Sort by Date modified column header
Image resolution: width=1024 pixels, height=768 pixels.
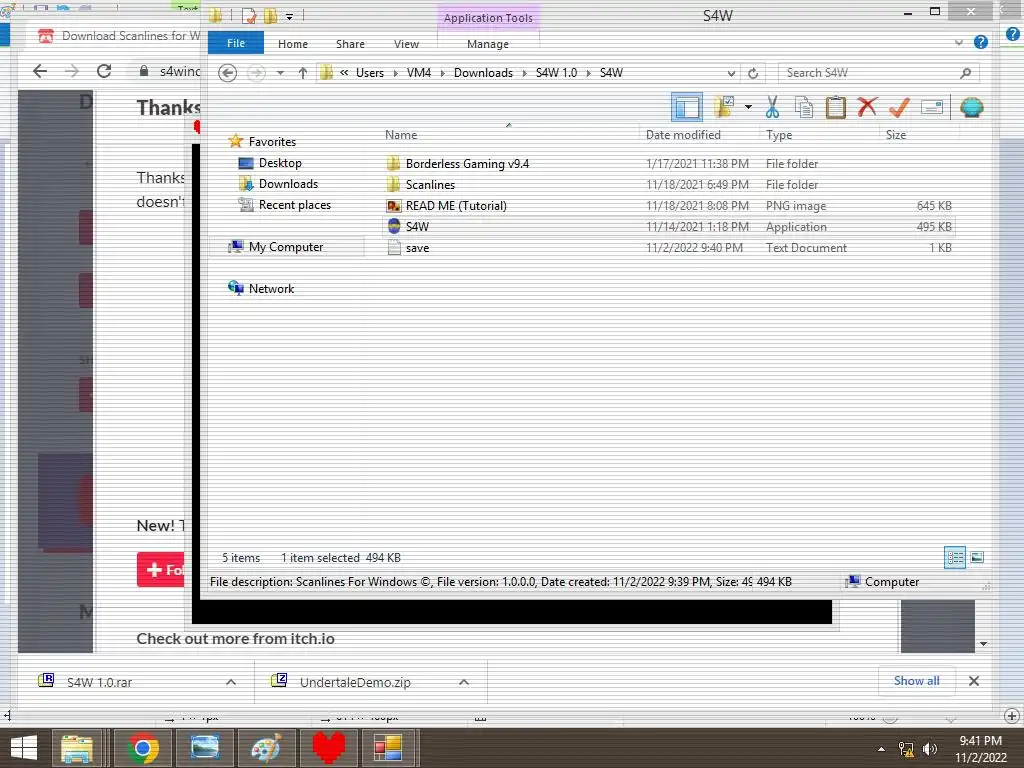pyautogui.click(x=683, y=135)
